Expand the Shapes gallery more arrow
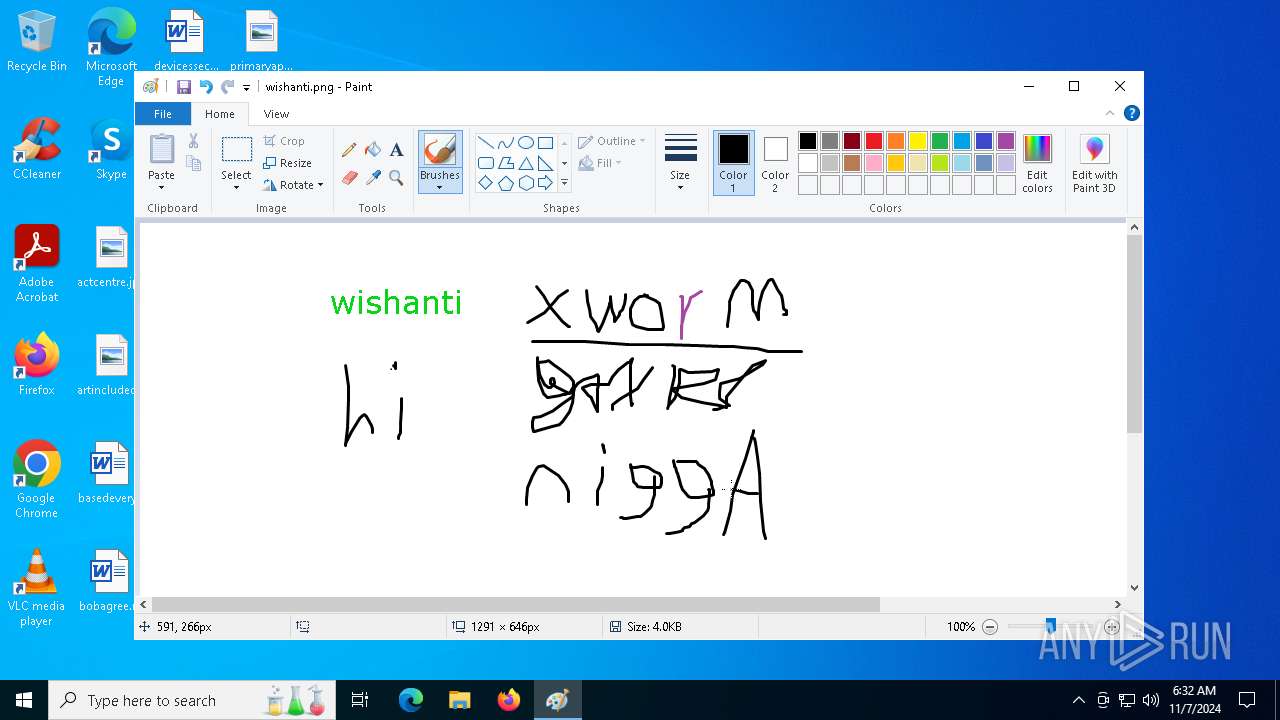The width and height of the screenshot is (1280, 720). click(564, 183)
